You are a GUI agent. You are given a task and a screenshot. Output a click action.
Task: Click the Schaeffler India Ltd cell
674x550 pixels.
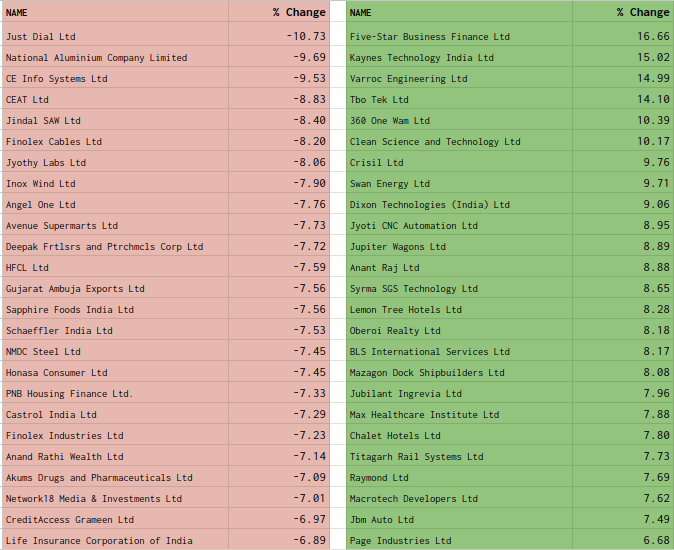(x=115, y=331)
